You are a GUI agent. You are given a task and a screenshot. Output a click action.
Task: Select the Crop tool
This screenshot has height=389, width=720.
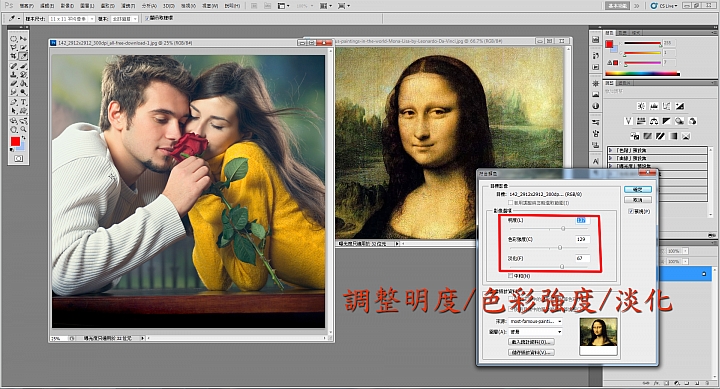(x=13, y=56)
